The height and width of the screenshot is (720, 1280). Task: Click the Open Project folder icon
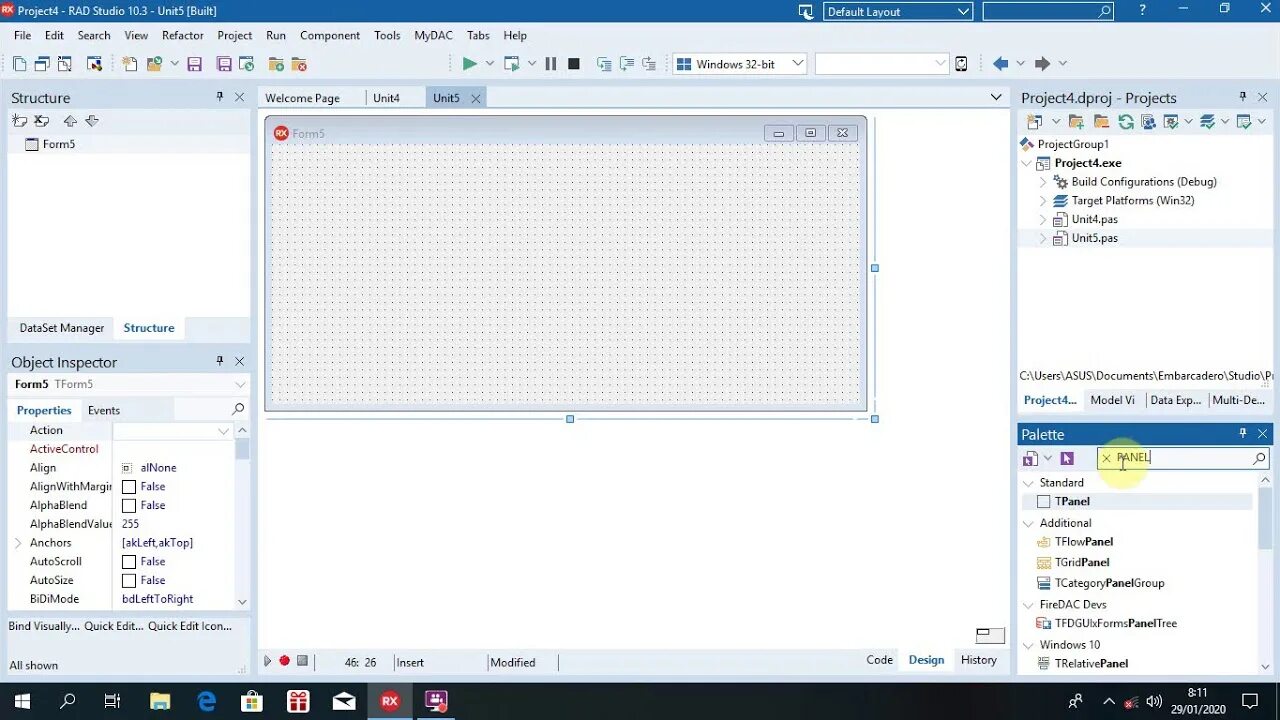154,64
